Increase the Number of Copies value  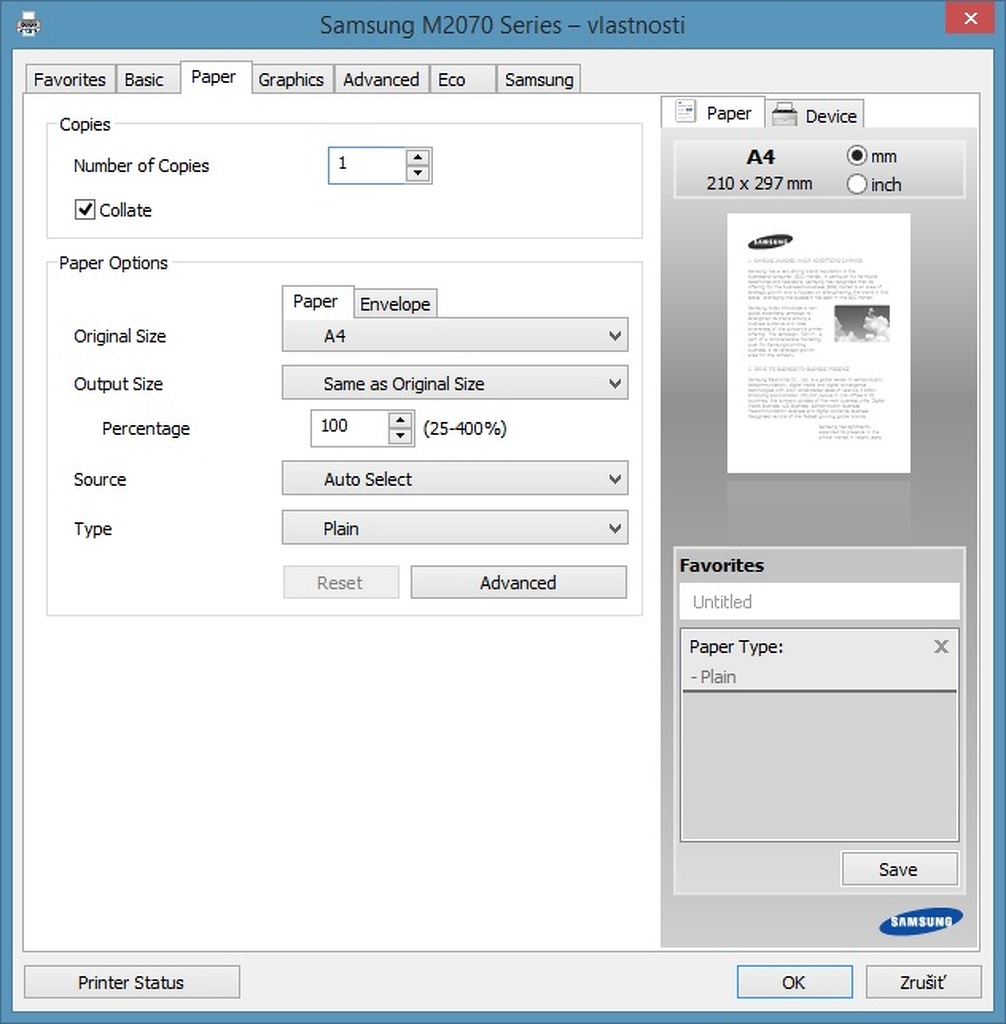(x=417, y=157)
